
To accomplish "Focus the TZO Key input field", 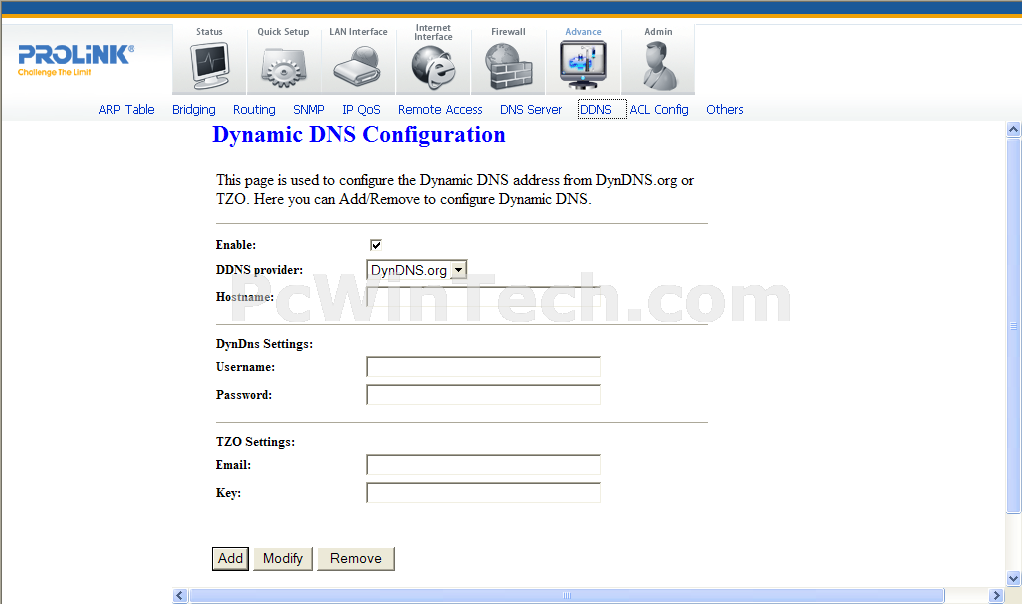I will 484,493.
